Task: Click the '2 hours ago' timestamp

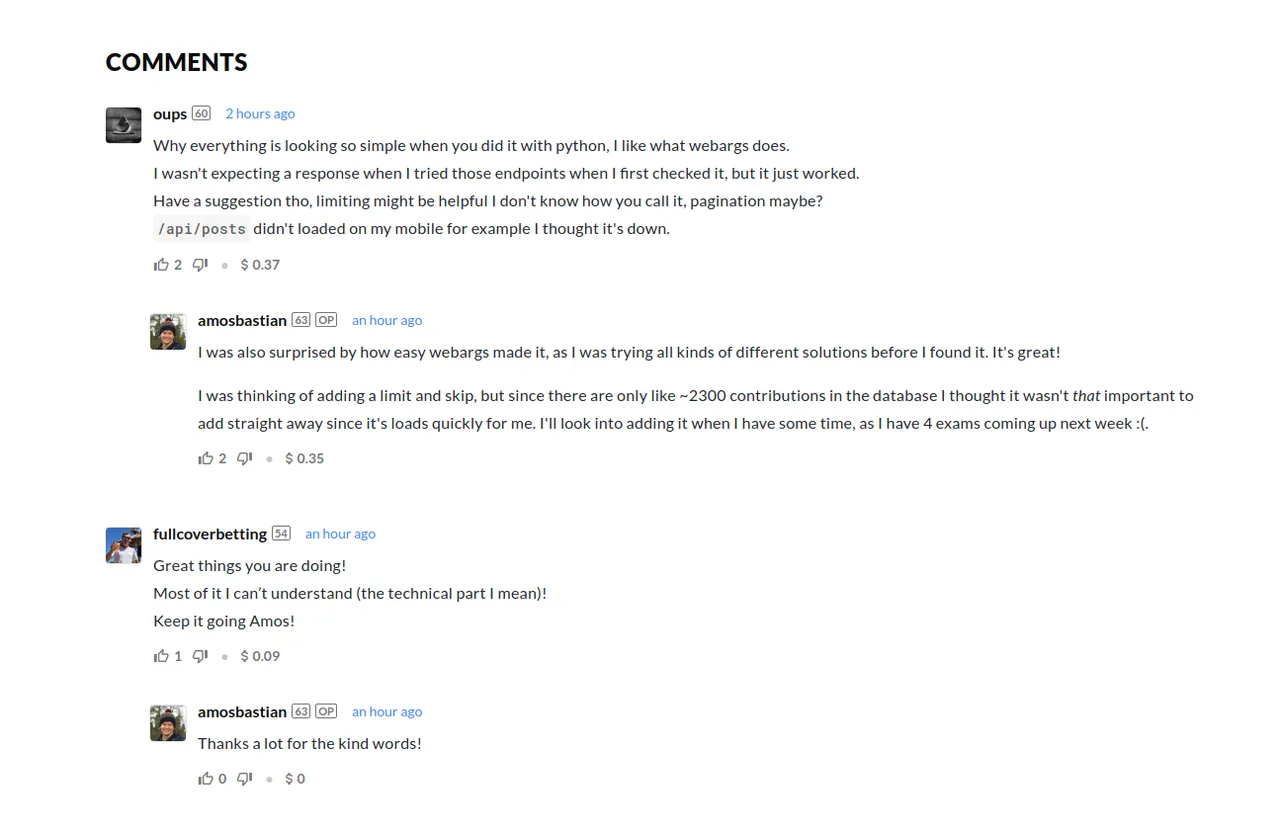Action: pos(260,114)
